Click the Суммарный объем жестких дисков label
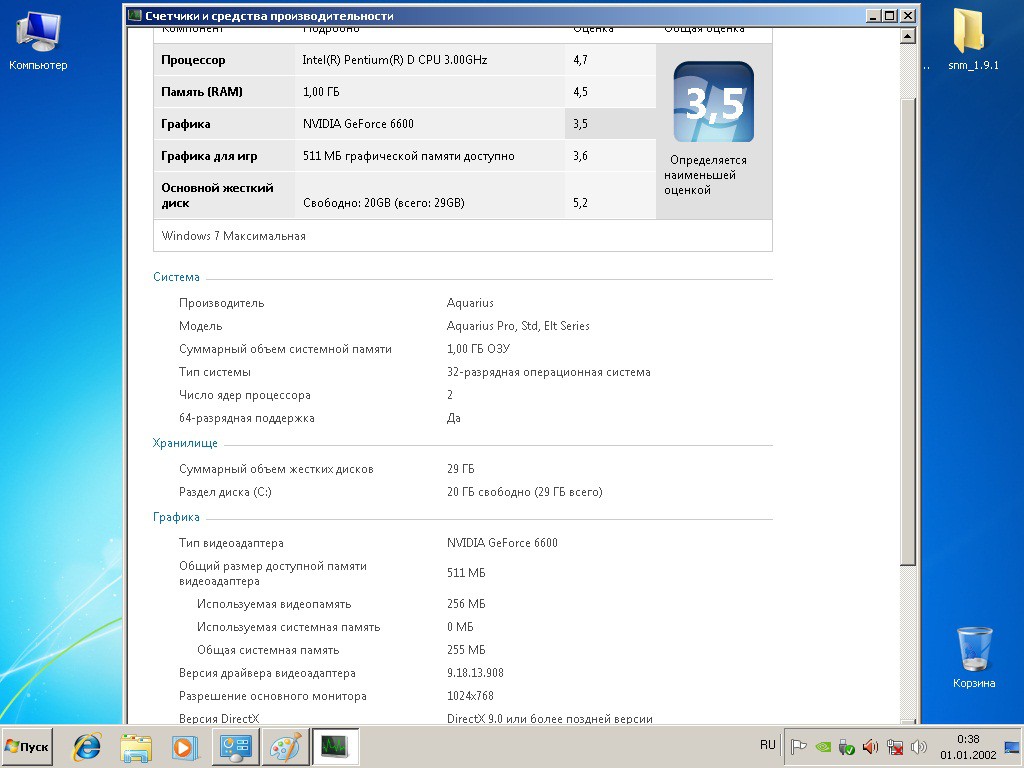Image resolution: width=1024 pixels, height=768 pixels. (x=276, y=469)
